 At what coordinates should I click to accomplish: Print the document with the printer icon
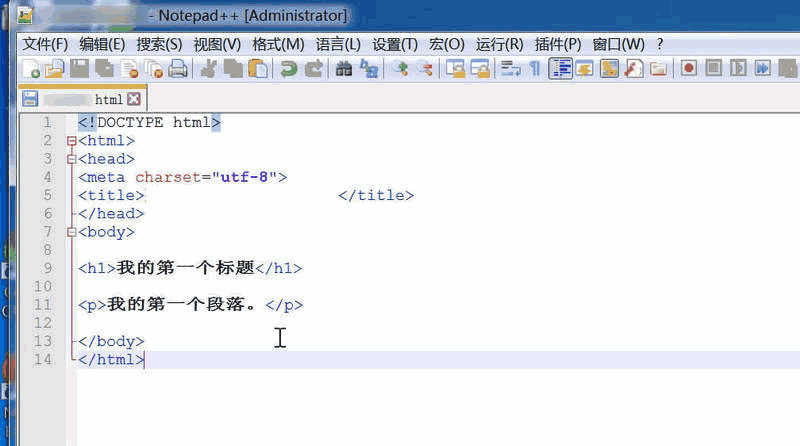tap(178, 68)
